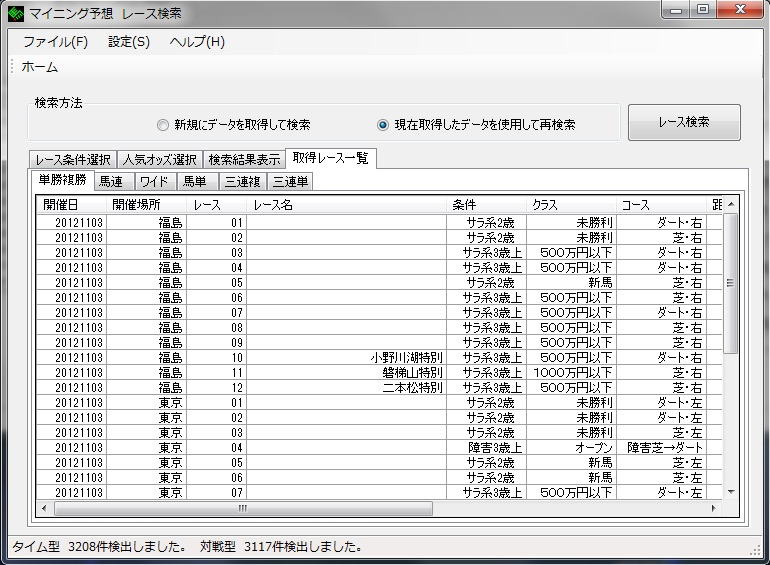Select 東京 cell in race 07 row
770x565 pixels.
coord(146,492)
